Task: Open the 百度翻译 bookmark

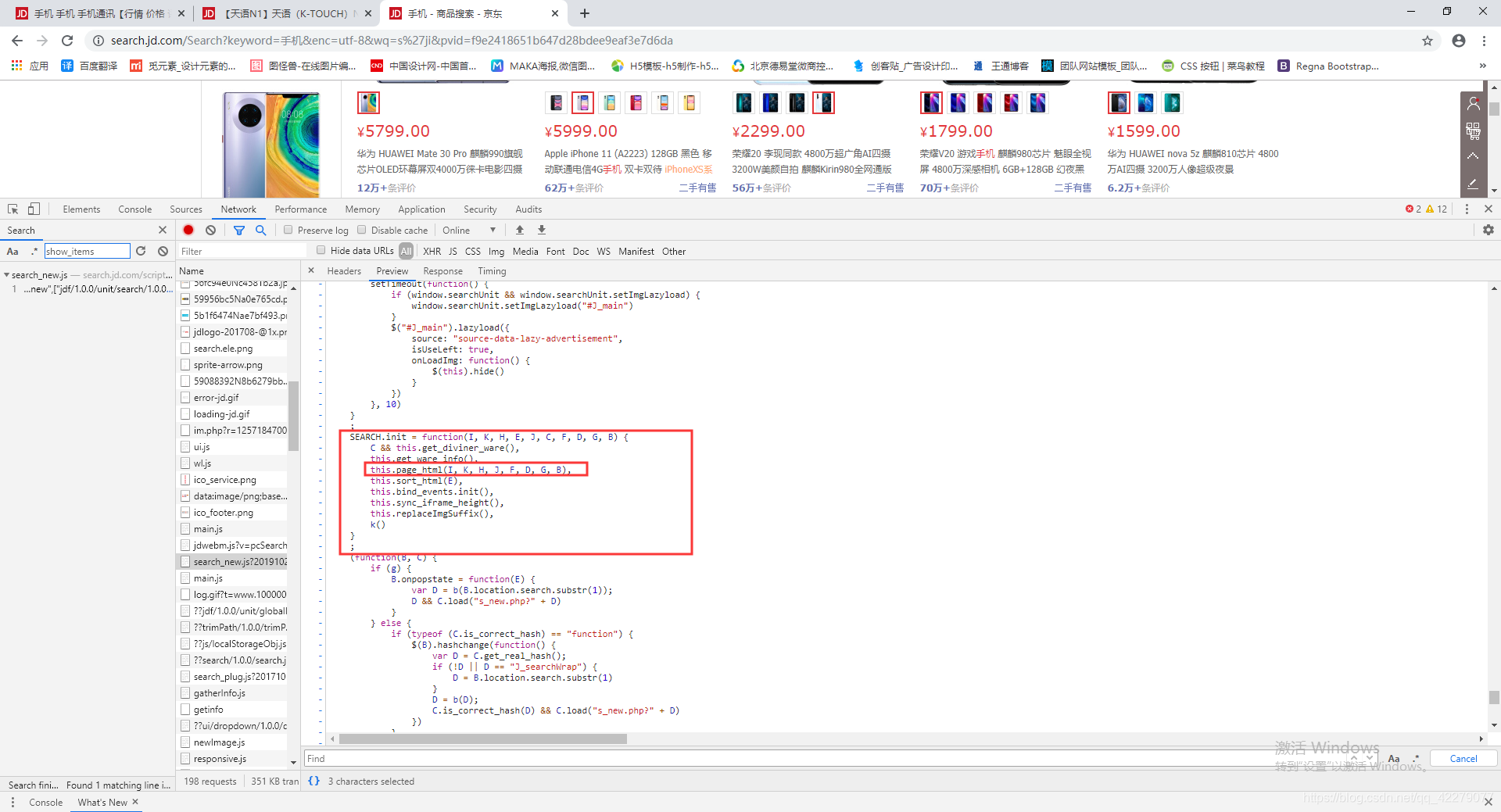Action: (89, 66)
